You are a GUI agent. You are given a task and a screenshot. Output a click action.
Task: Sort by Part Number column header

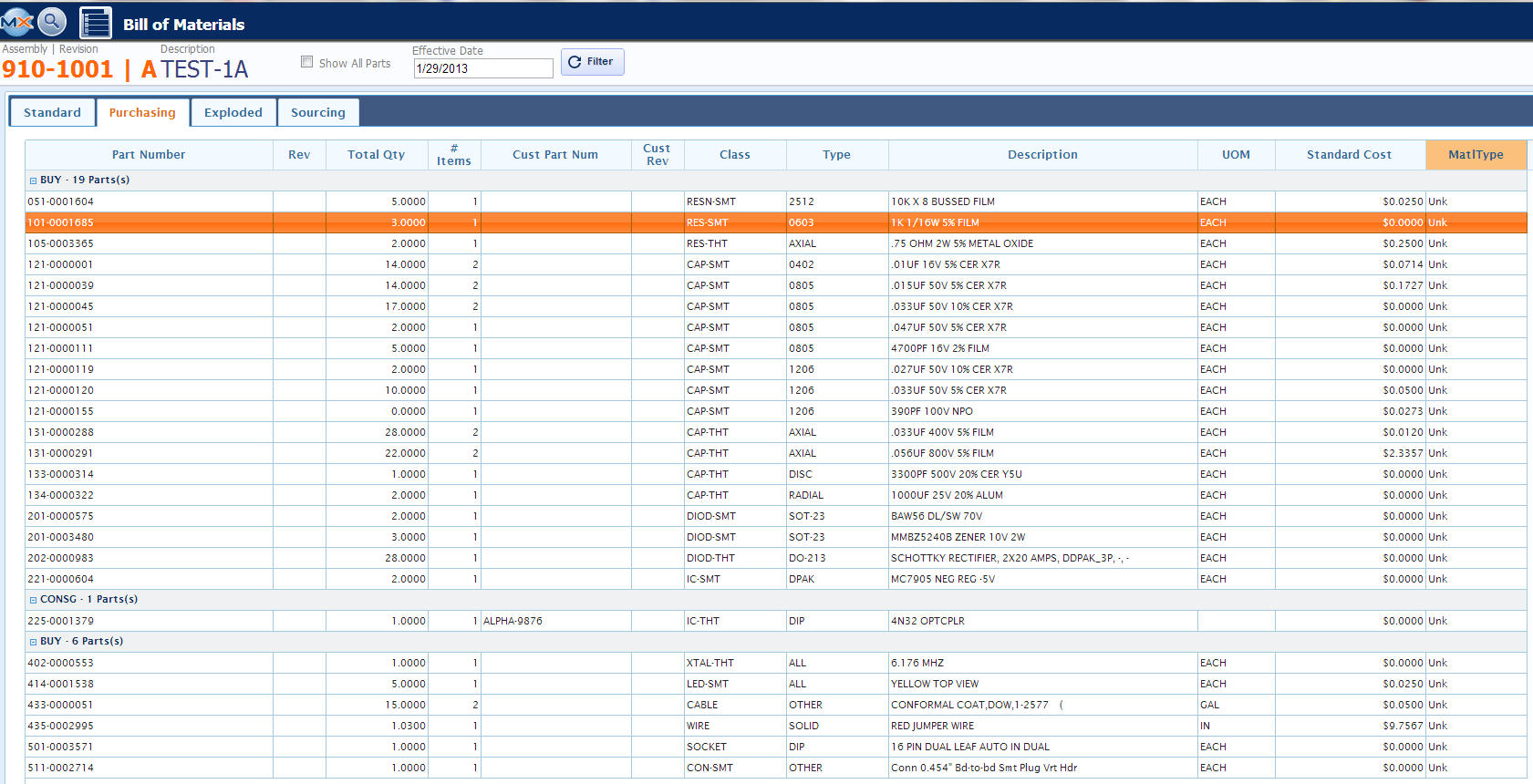[149, 155]
